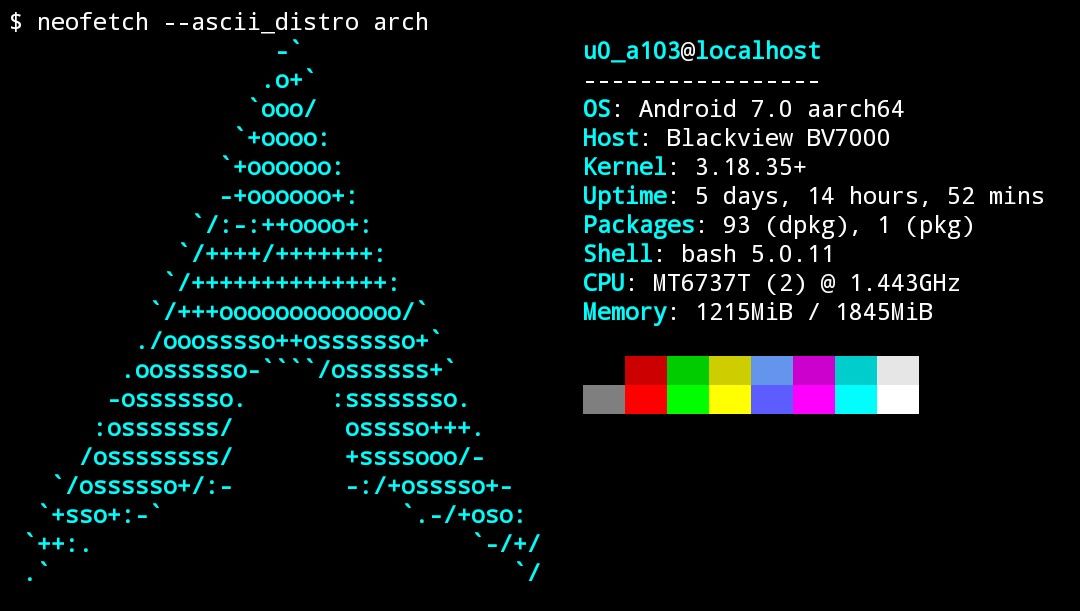The width and height of the screenshot is (1080, 611).
Task: Click the bright red bottom-row color block
Action: pyautogui.click(x=645, y=400)
